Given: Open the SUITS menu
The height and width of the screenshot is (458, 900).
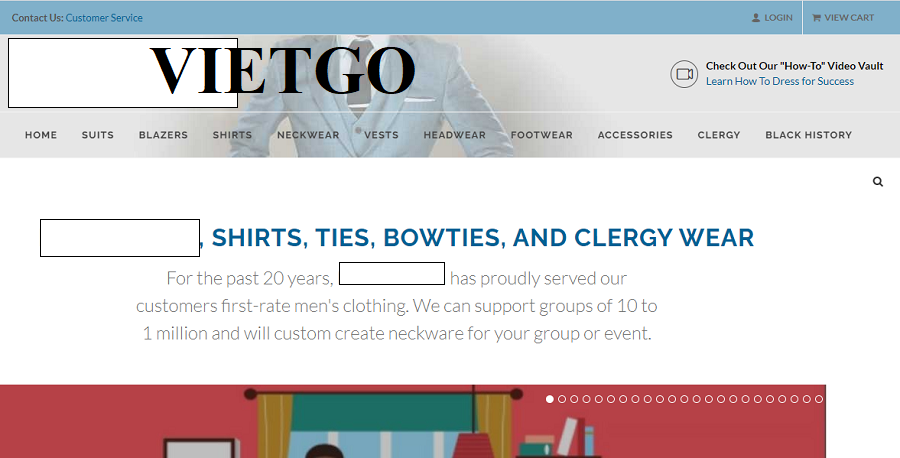Looking at the screenshot, I should [x=98, y=135].
